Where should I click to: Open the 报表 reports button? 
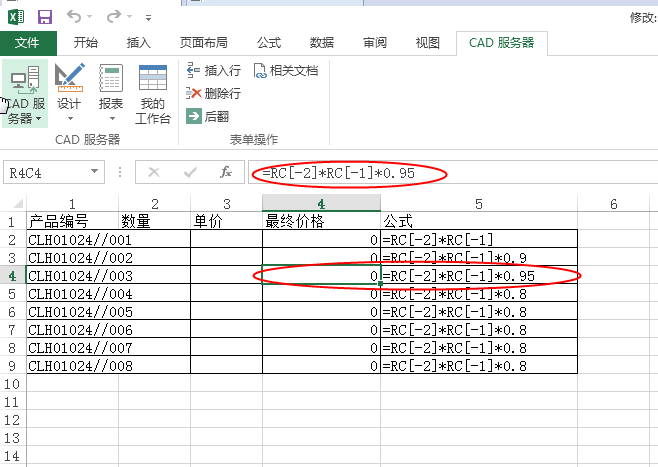111,95
